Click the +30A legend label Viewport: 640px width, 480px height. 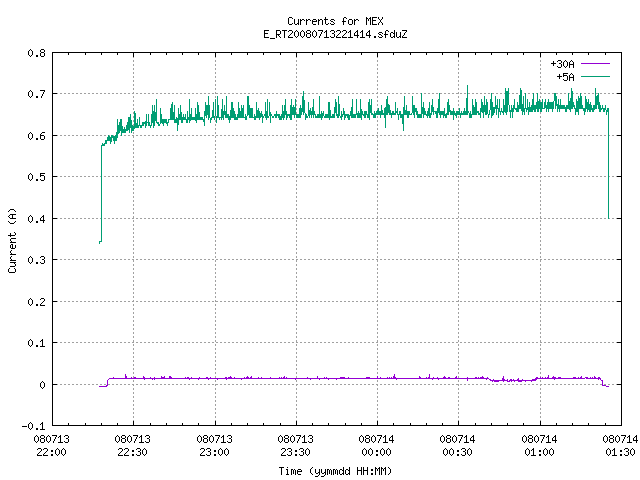tap(562, 64)
